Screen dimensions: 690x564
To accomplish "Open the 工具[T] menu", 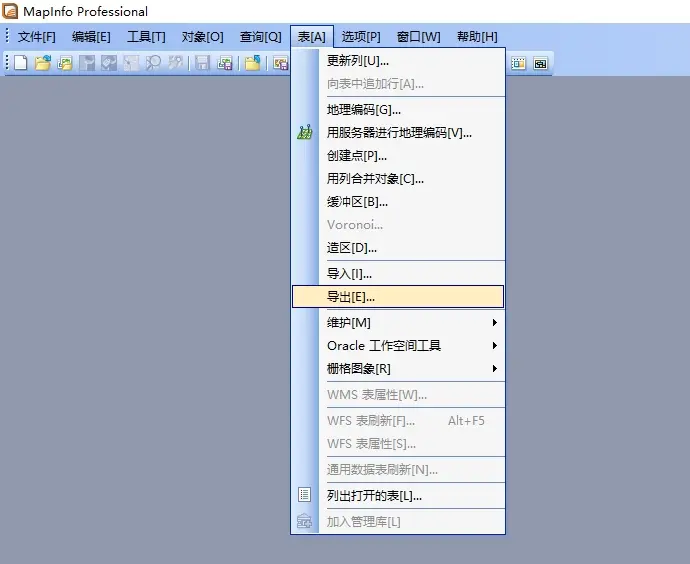I will pyautogui.click(x=146, y=37).
